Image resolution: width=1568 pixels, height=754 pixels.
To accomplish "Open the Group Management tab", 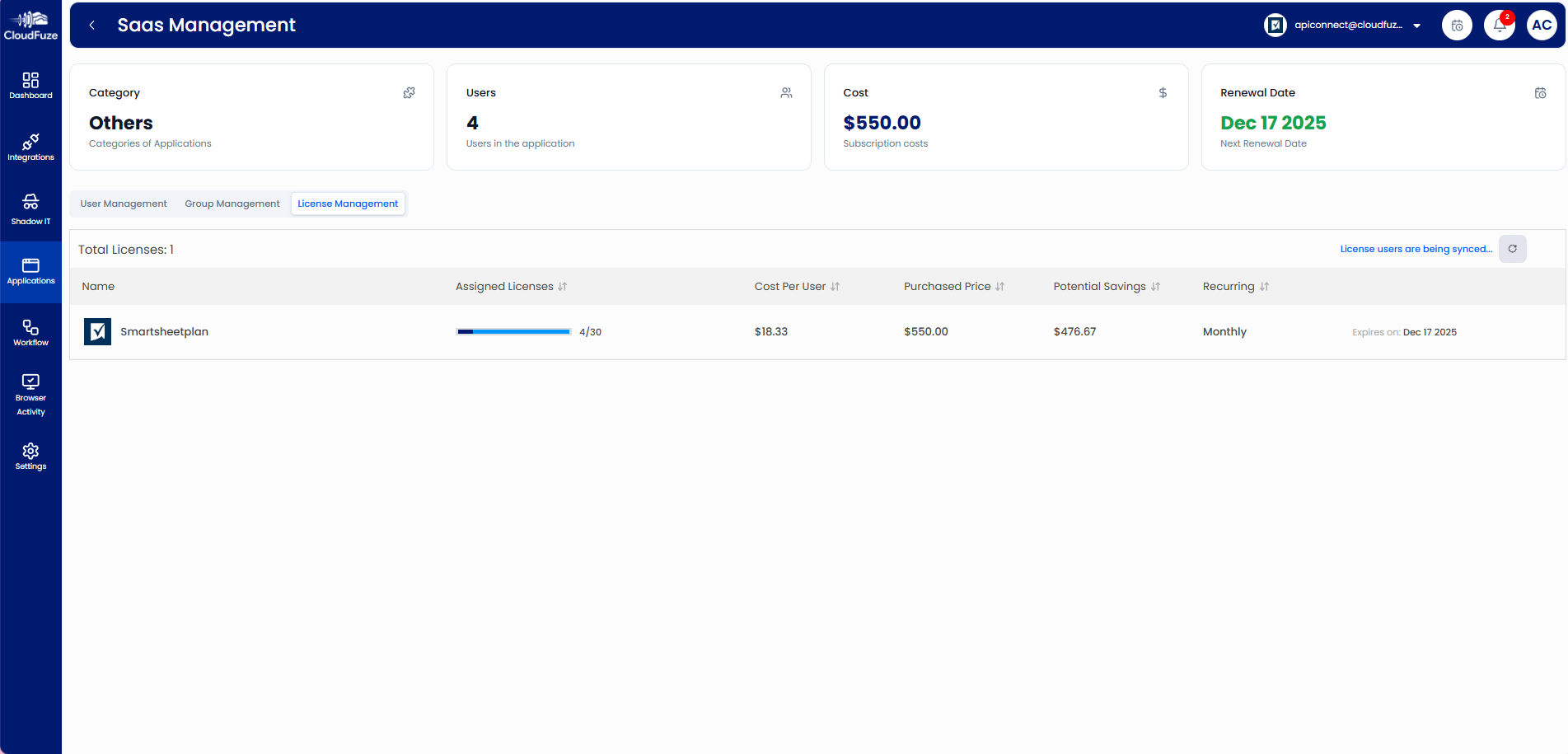I will click(232, 203).
